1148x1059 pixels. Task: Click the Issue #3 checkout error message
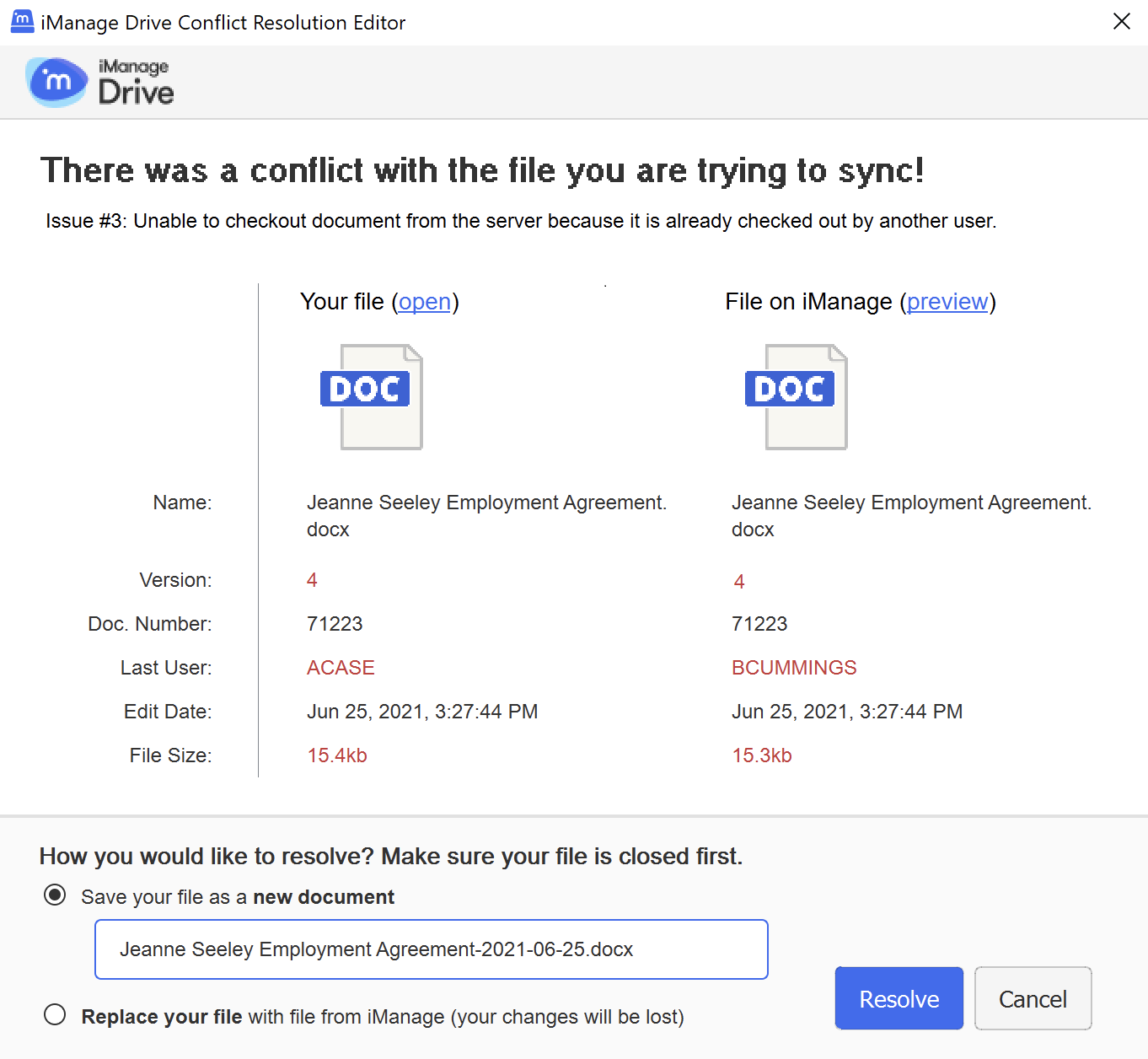[521, 221]
